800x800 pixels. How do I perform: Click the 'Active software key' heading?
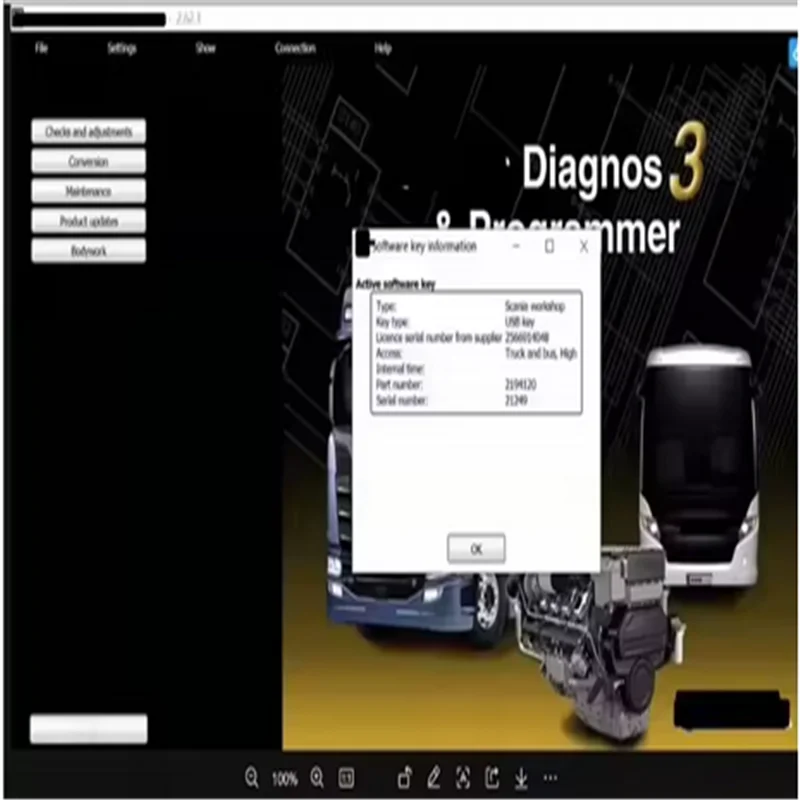[395, 284]
